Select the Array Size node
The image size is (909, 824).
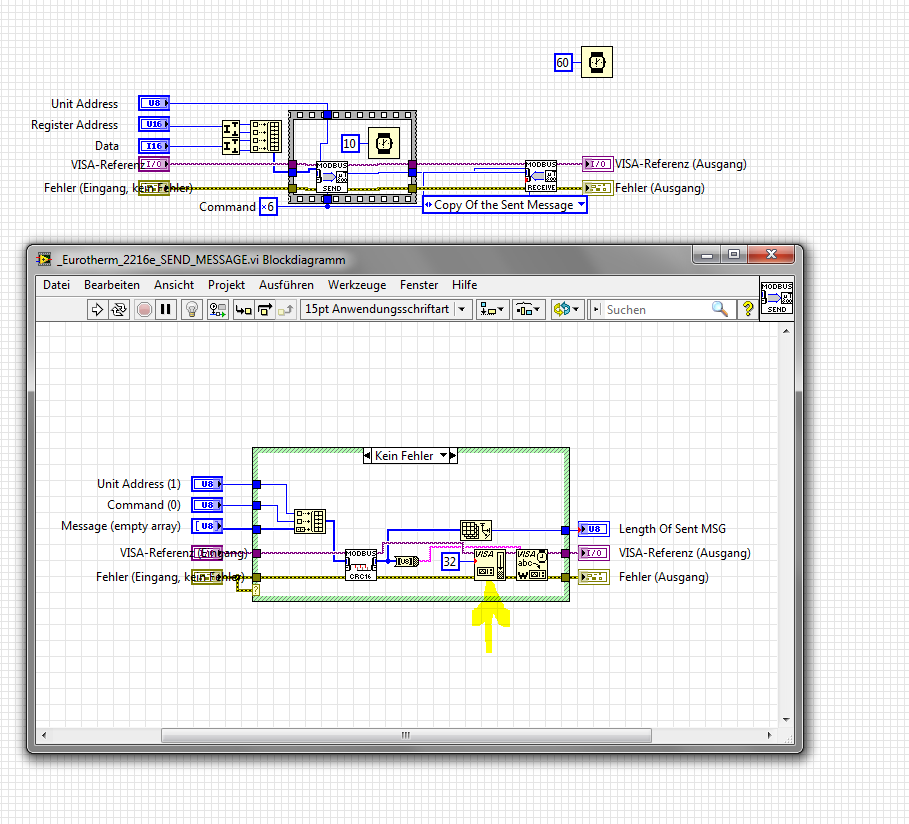[476, 531]
